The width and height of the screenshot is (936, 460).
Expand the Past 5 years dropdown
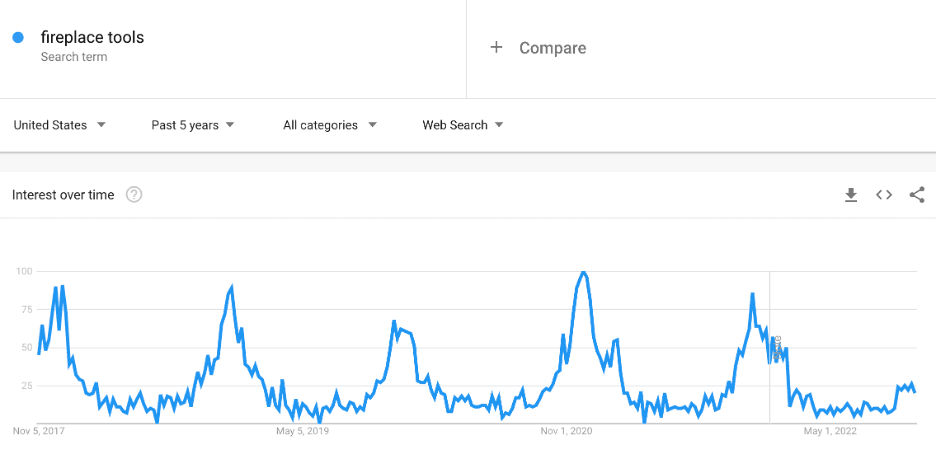193,125
